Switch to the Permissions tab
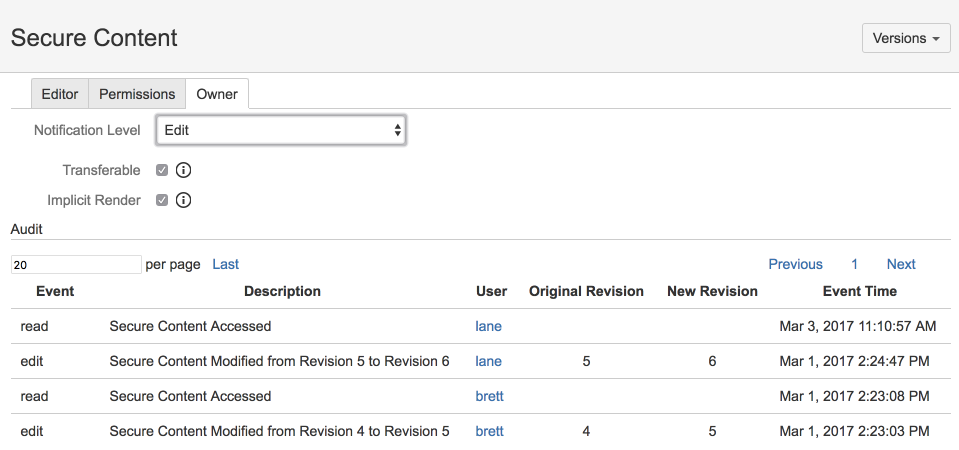The height and width of the screenshot is (450, 959). click(x=137, y=94)
